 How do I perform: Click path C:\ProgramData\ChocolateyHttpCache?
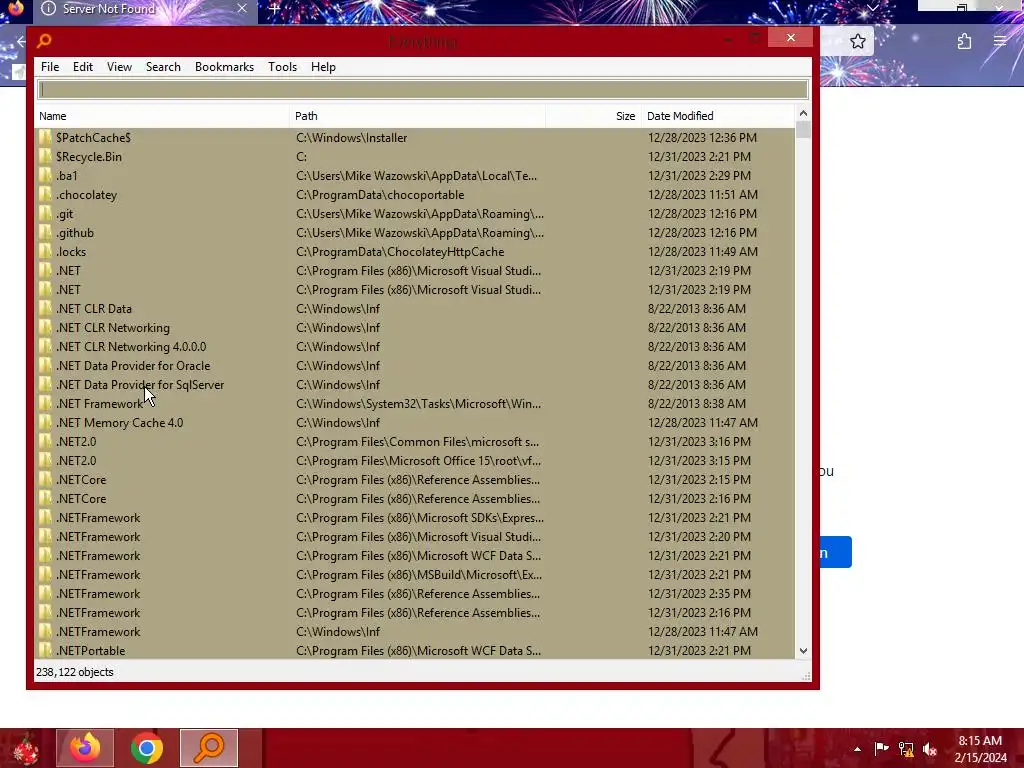coord(400,251)
